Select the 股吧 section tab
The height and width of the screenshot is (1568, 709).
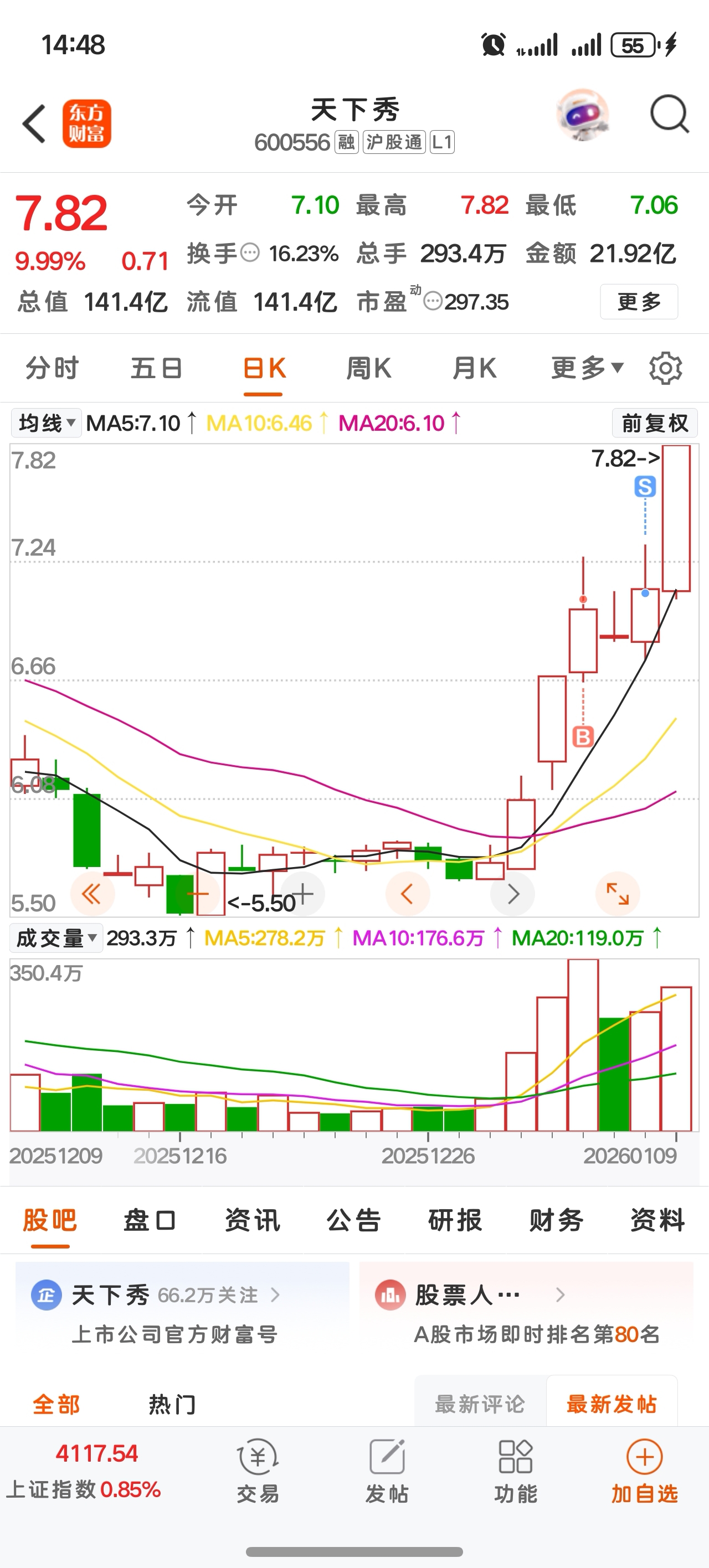pyautogui.click(x=50, y=1220)
